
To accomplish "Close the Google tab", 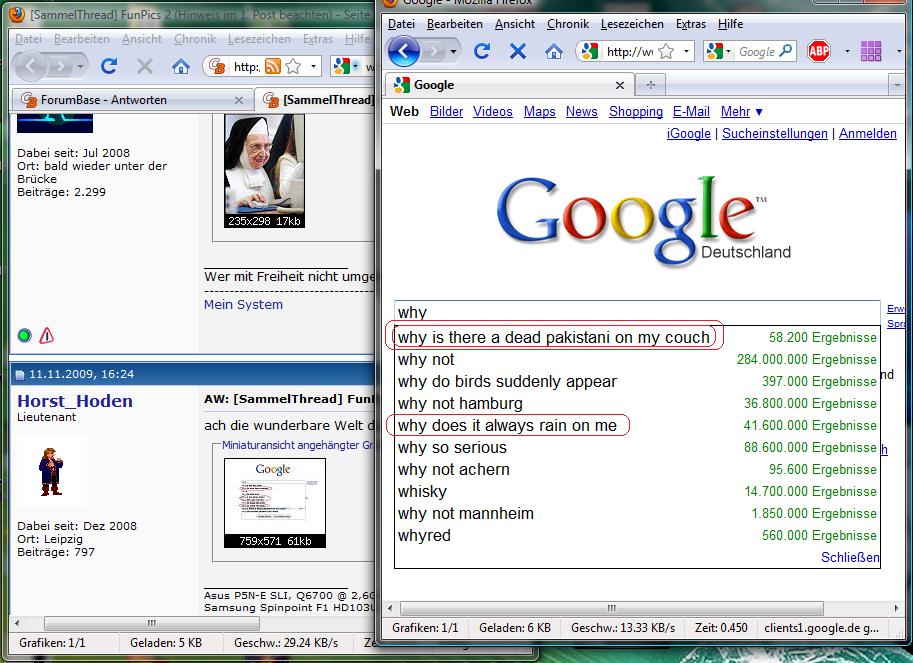I will pos(620,86).
